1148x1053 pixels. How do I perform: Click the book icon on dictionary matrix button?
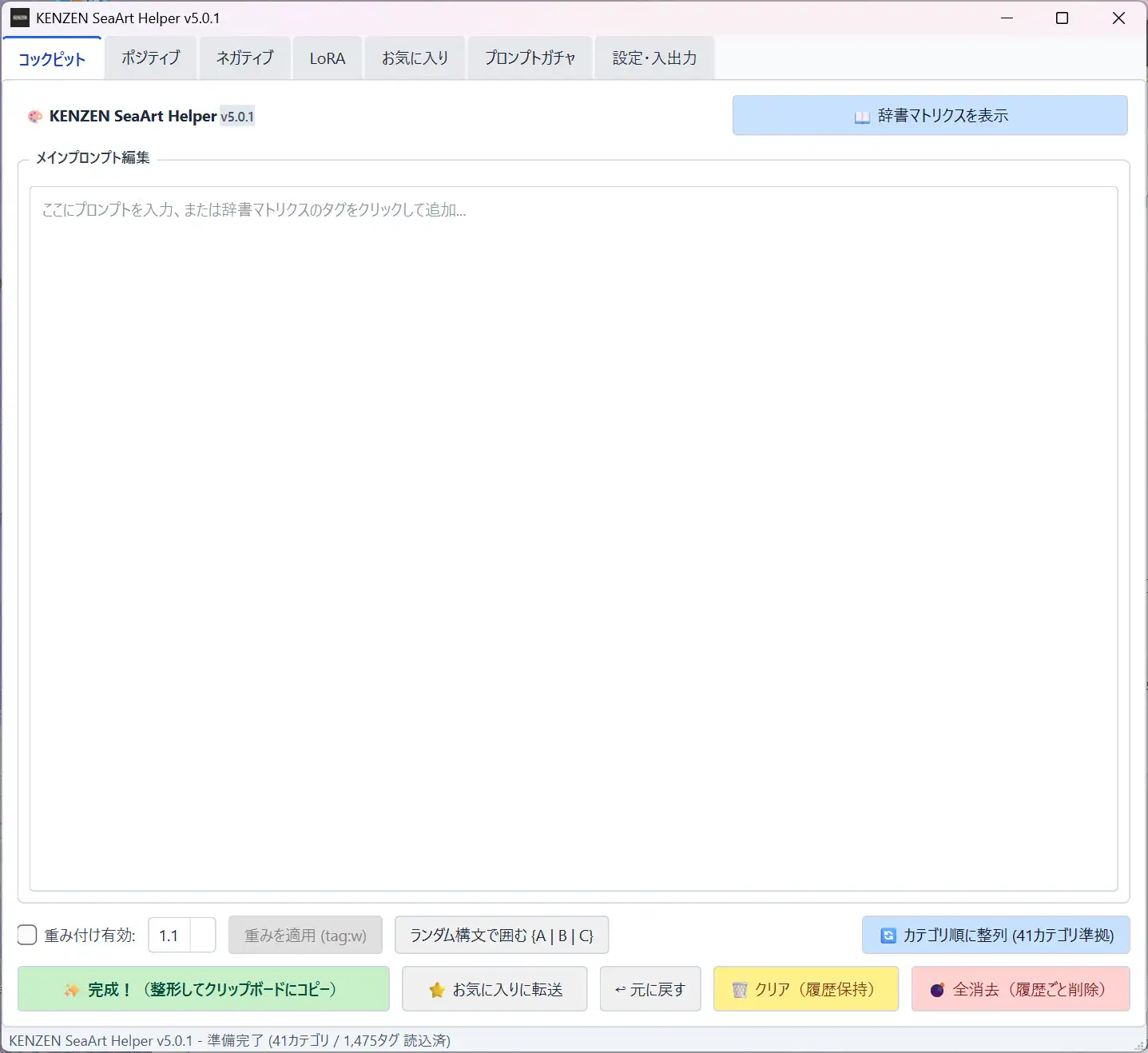(862, 117)
